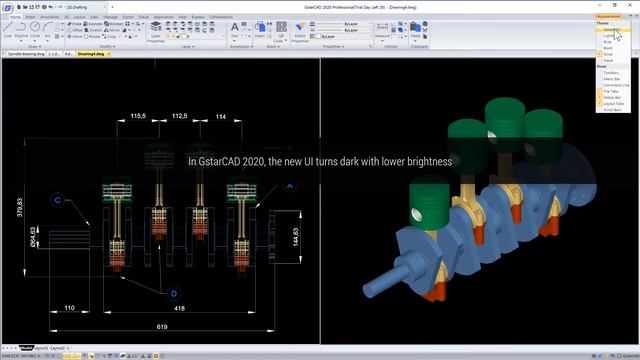
Task: Switch to the Insert ribbon tab
Action: click(30, 17)
